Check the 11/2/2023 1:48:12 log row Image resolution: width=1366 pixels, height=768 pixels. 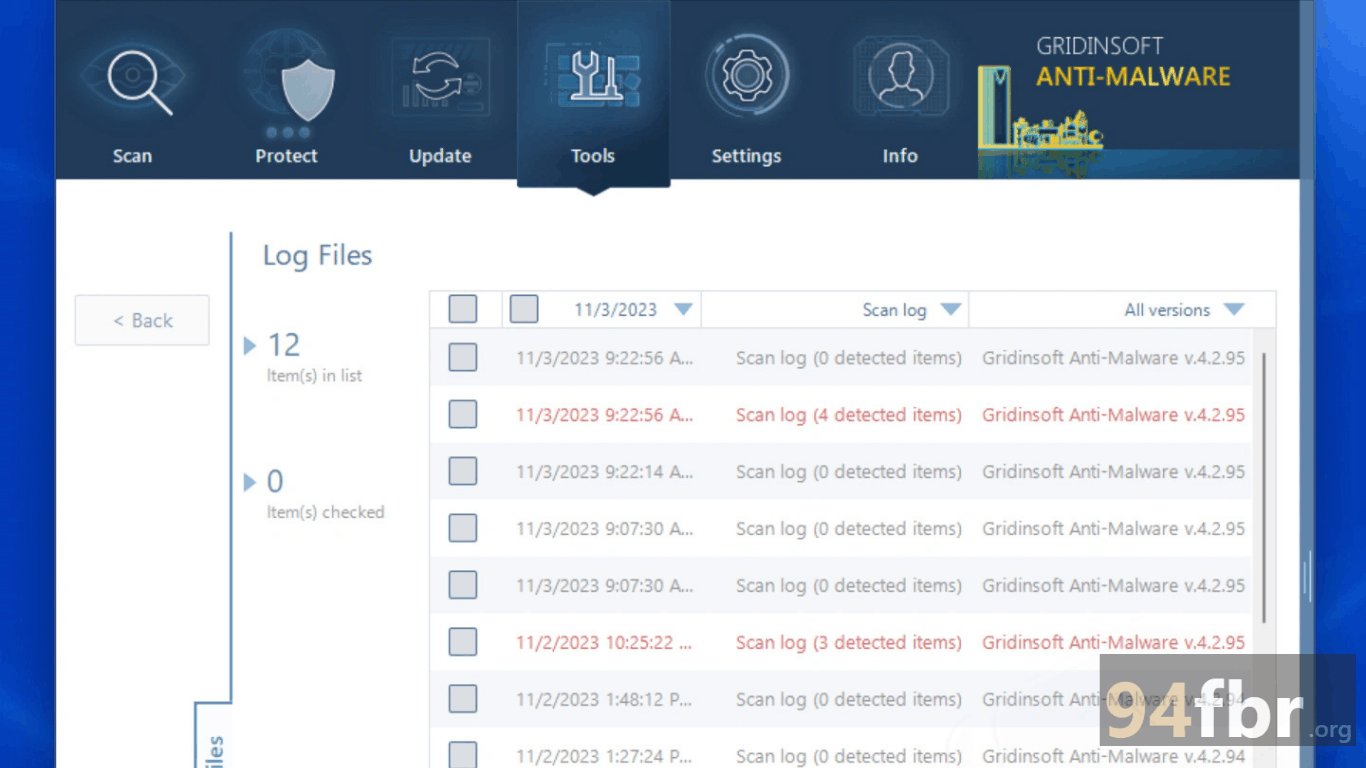tap(463, 699)
